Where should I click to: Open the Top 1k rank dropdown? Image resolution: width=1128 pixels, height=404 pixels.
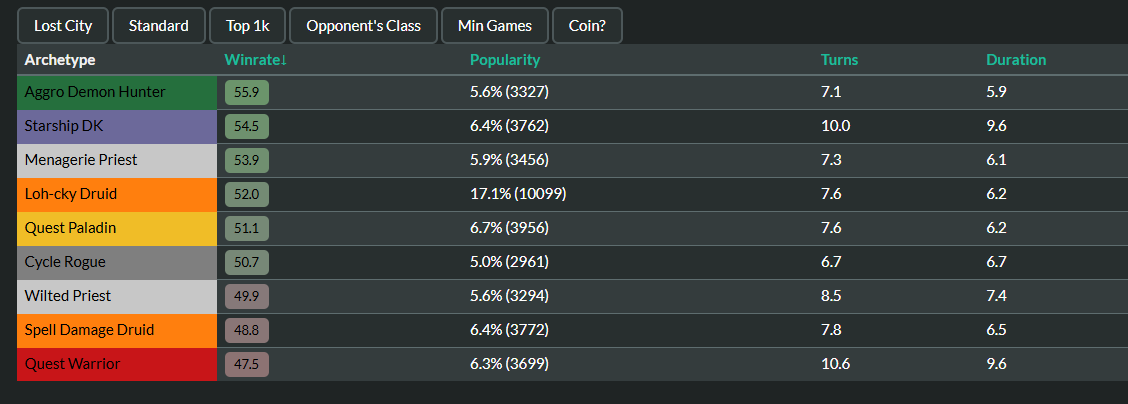247,26
